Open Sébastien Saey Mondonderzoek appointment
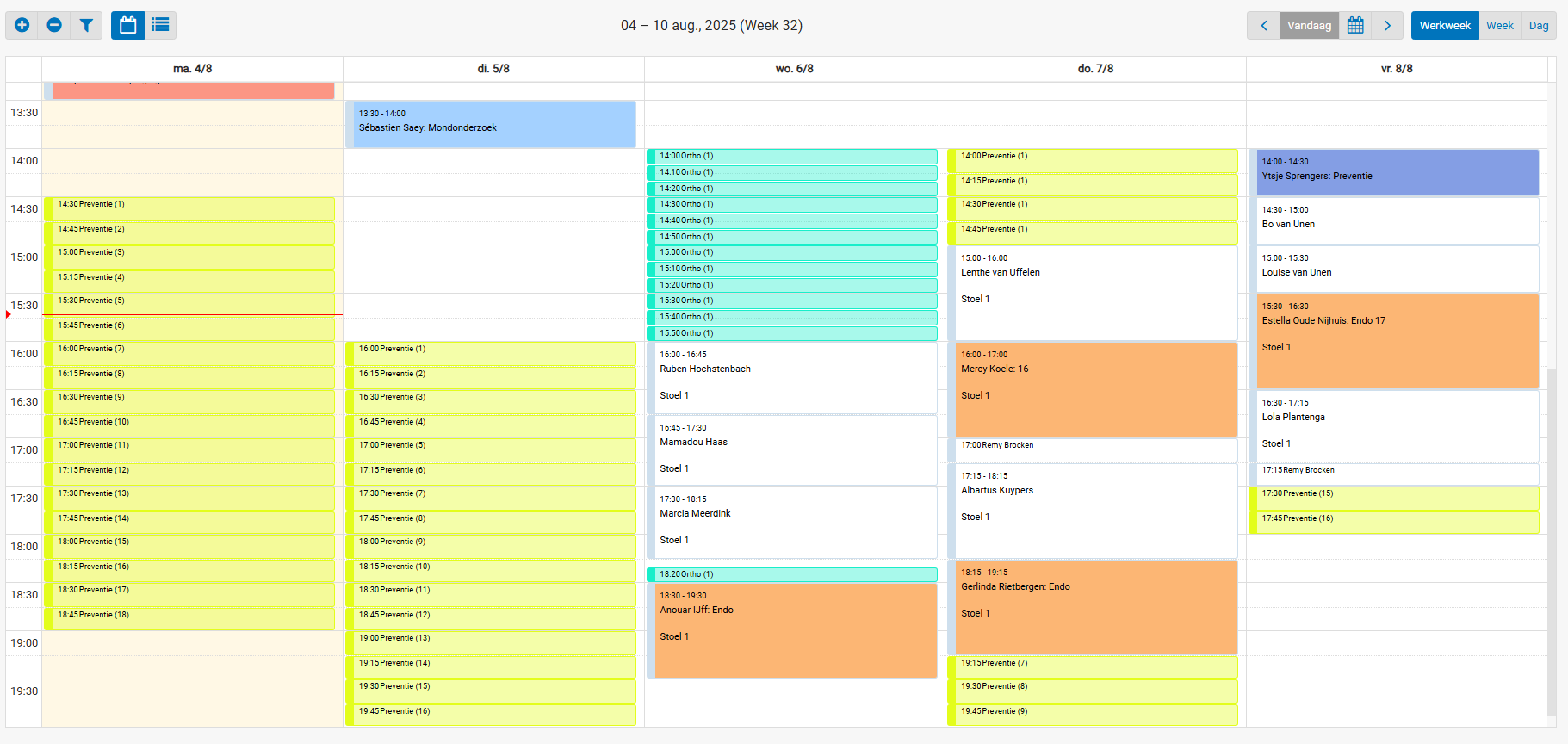 494,125
